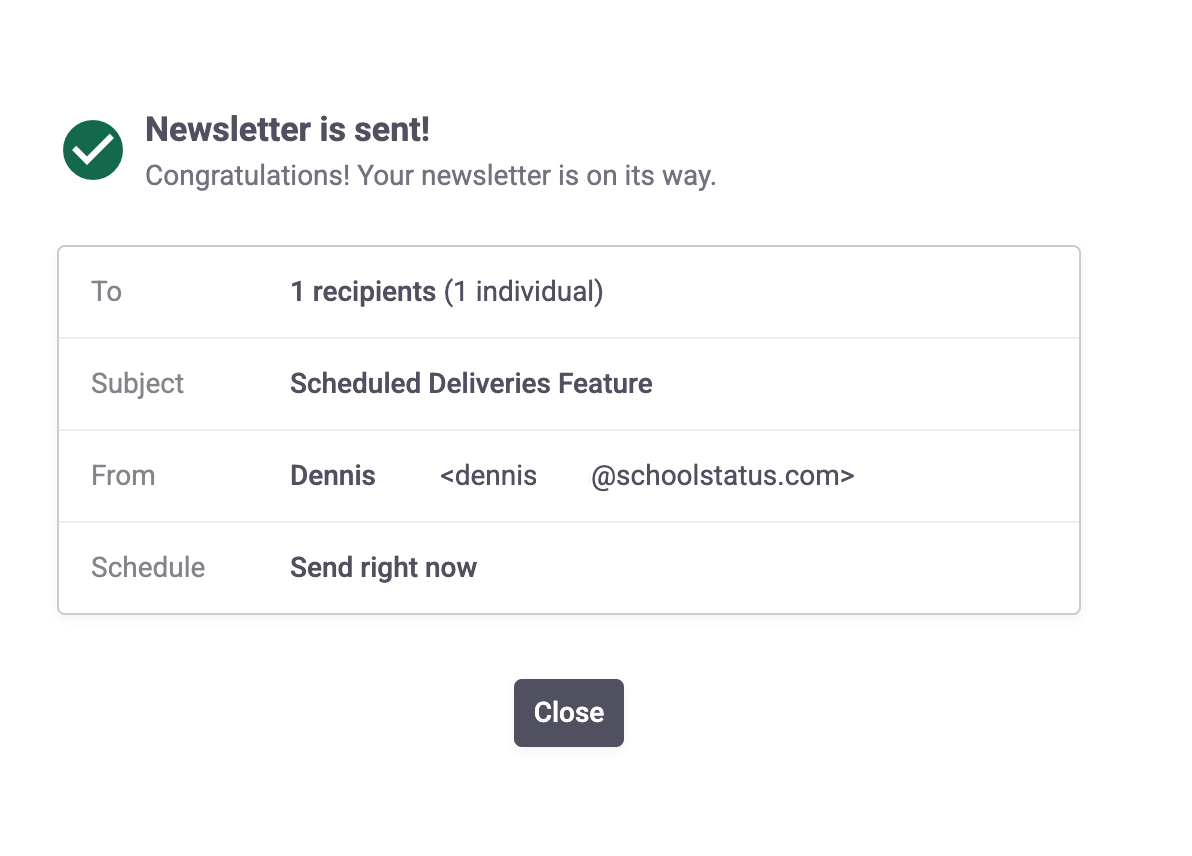Click the green checkmark success icon
This screenshot has height=856, width=1192.
pos(93,151)
